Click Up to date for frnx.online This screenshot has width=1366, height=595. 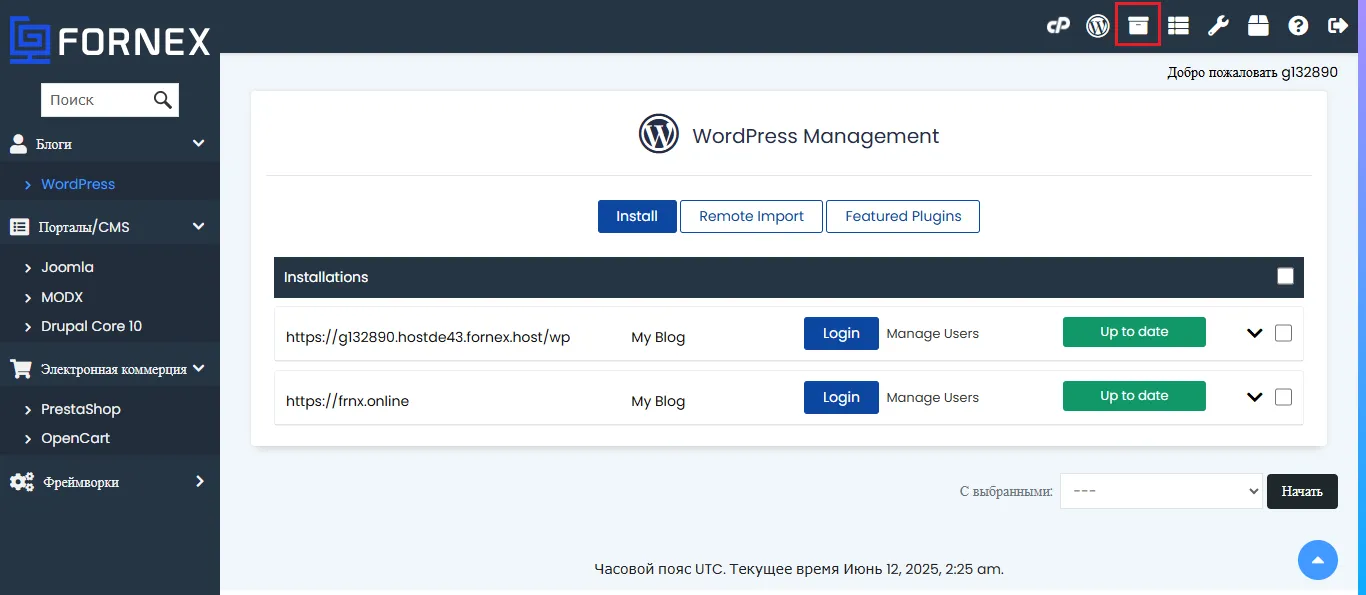click(x=1134, y=396)
